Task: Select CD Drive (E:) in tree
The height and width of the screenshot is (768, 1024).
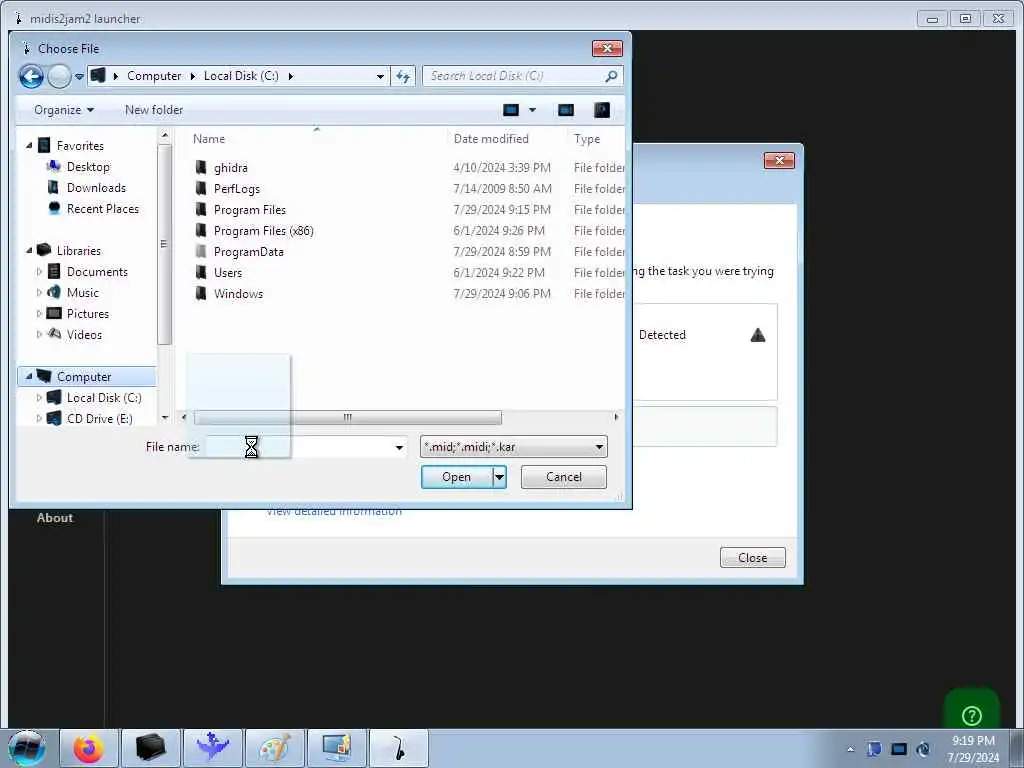Action: [x=99, y=419]
